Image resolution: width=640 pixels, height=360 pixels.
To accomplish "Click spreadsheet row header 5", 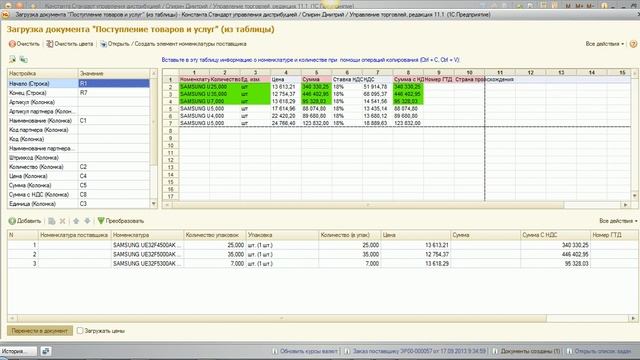I will [x=171, y=109].
